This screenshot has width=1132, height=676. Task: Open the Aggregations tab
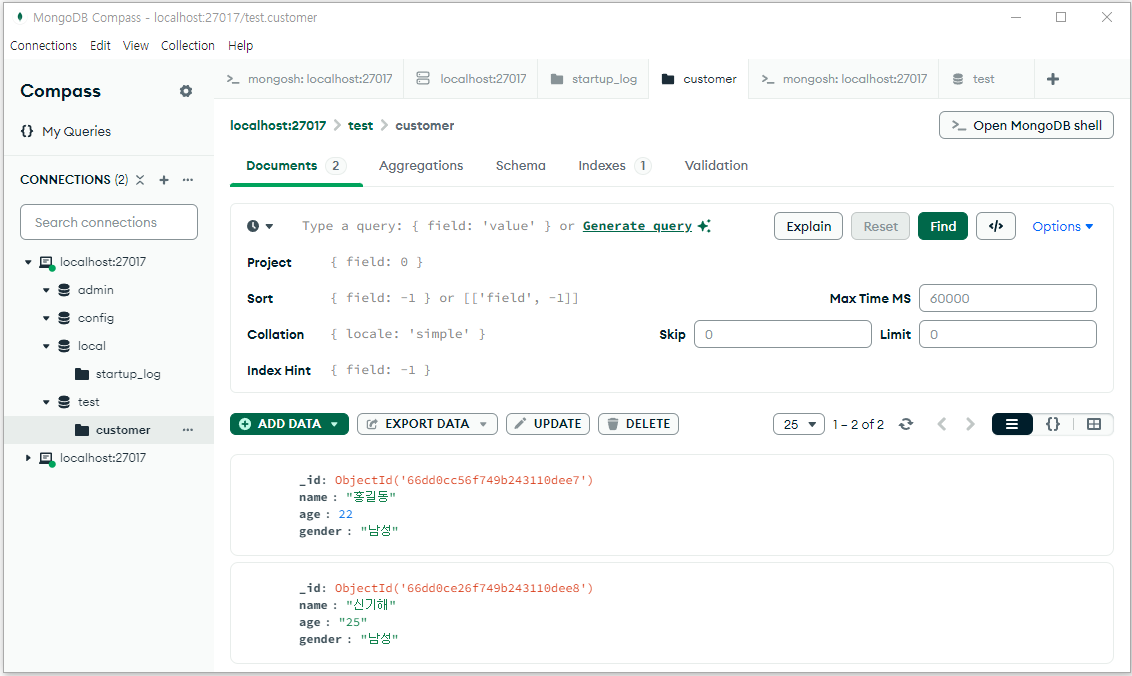(421, 166)
